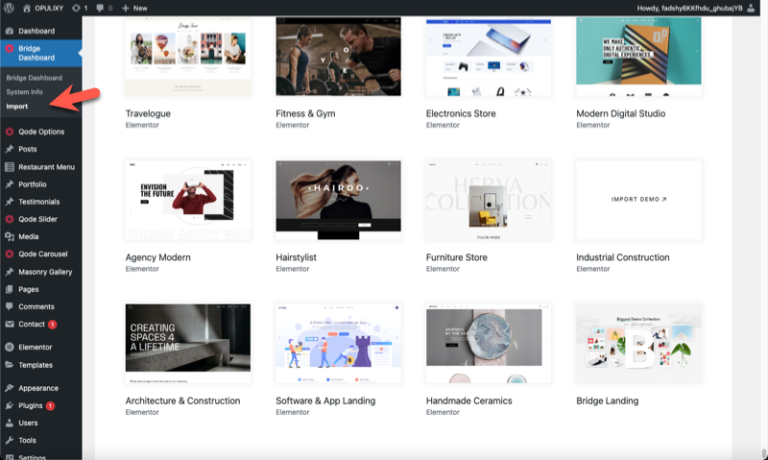Select Import under Bridge Dashboard
The image size is (768, 460).
[x=17, y=106]
